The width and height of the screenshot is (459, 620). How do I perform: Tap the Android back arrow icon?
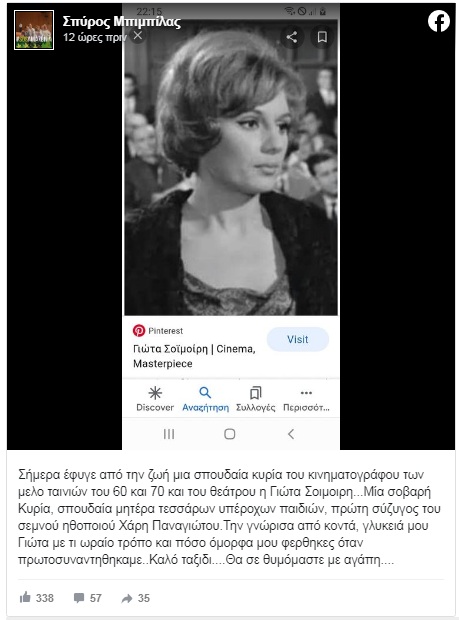[x=291, y=434]
